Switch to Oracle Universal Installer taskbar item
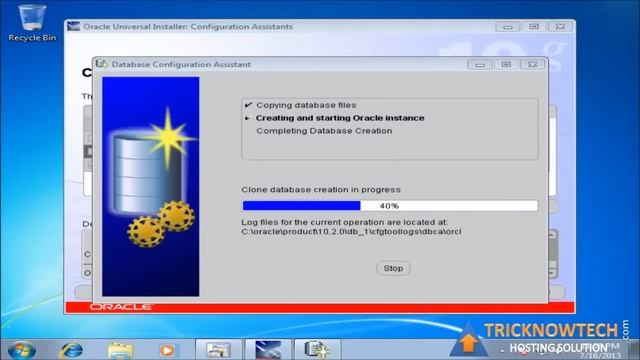This screenshot has width=640, height=360. 268,350
